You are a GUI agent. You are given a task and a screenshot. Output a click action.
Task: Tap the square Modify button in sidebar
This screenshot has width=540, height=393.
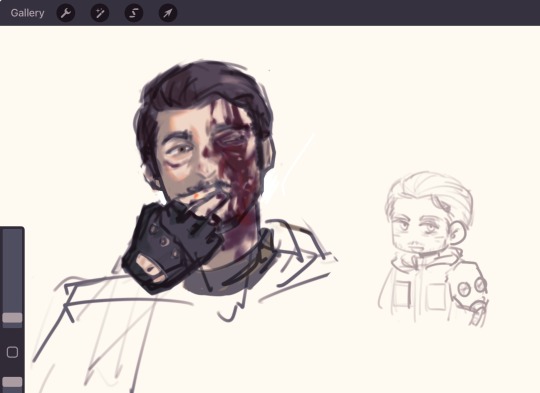[x=12, y=352]
